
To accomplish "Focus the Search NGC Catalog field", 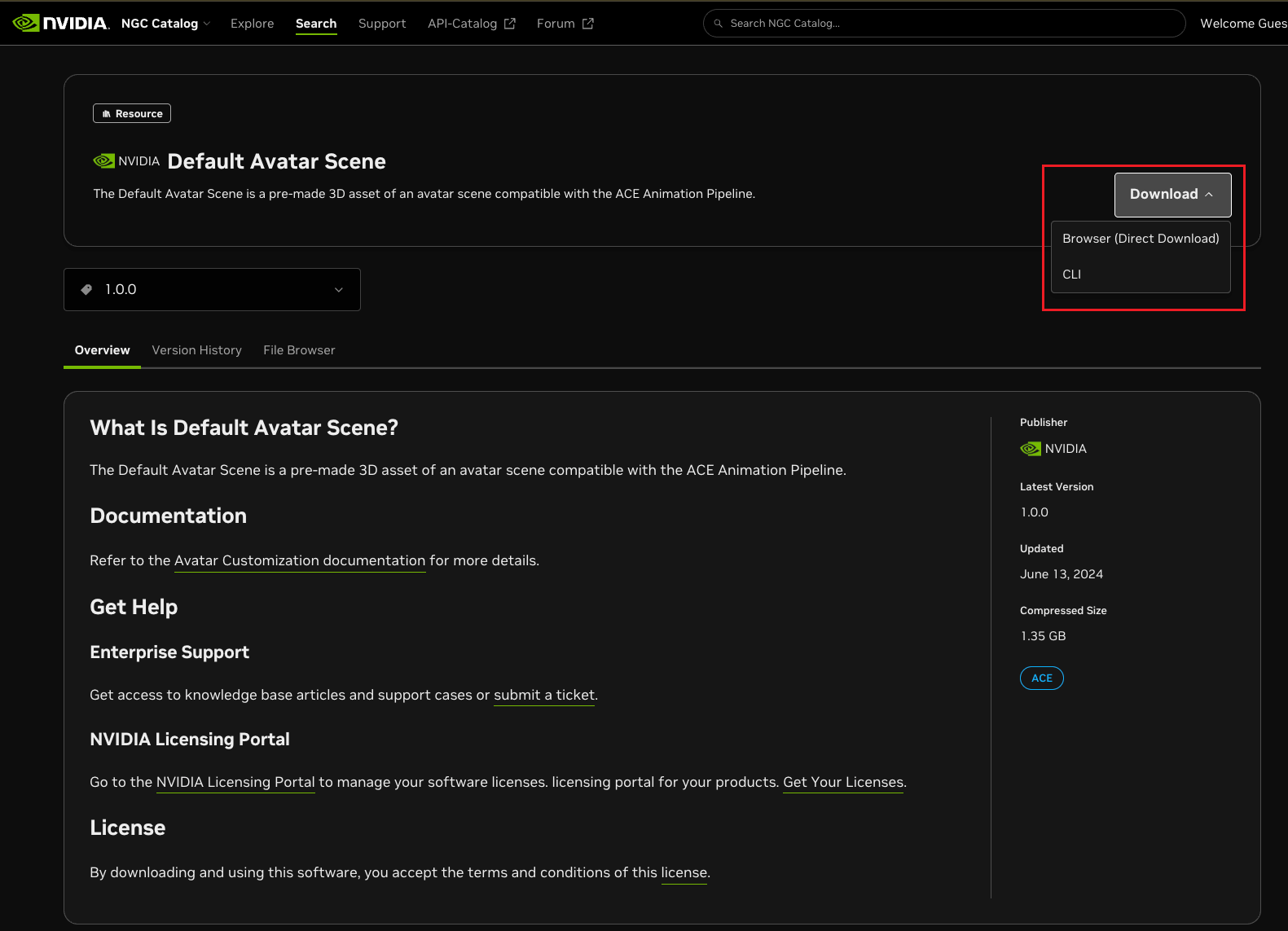I will tap(944, 24).
